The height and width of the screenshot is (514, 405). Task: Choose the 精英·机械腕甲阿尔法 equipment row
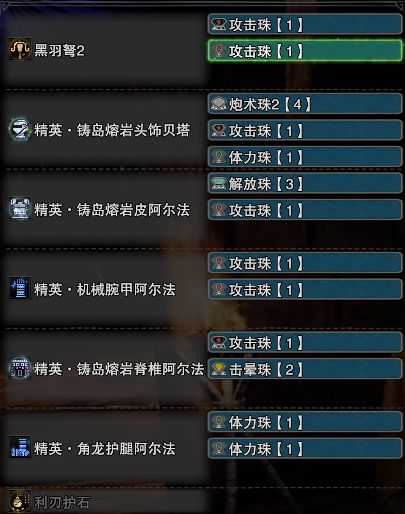coord(103,289)
